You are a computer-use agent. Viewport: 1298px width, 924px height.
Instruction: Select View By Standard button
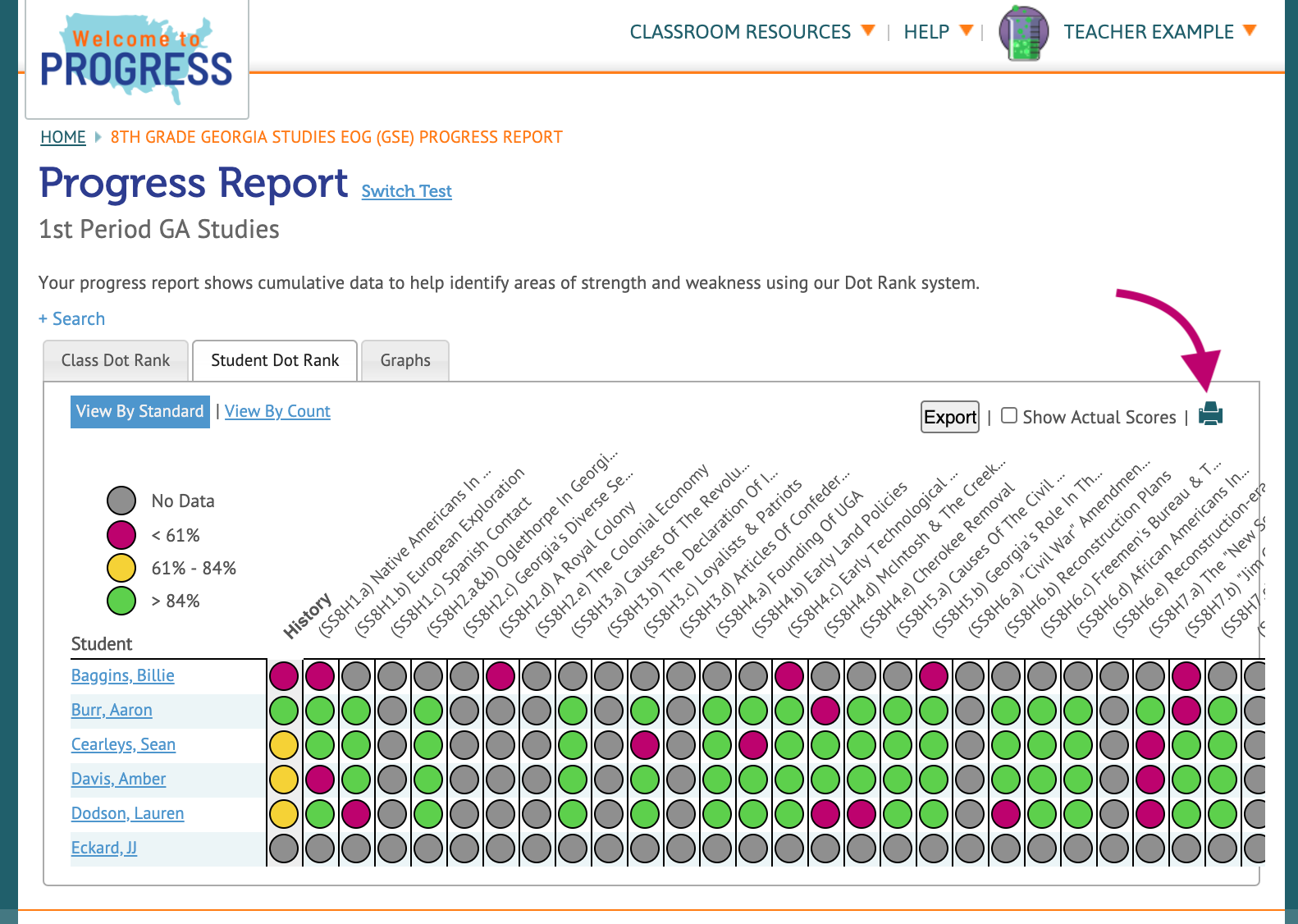(140, 411)
